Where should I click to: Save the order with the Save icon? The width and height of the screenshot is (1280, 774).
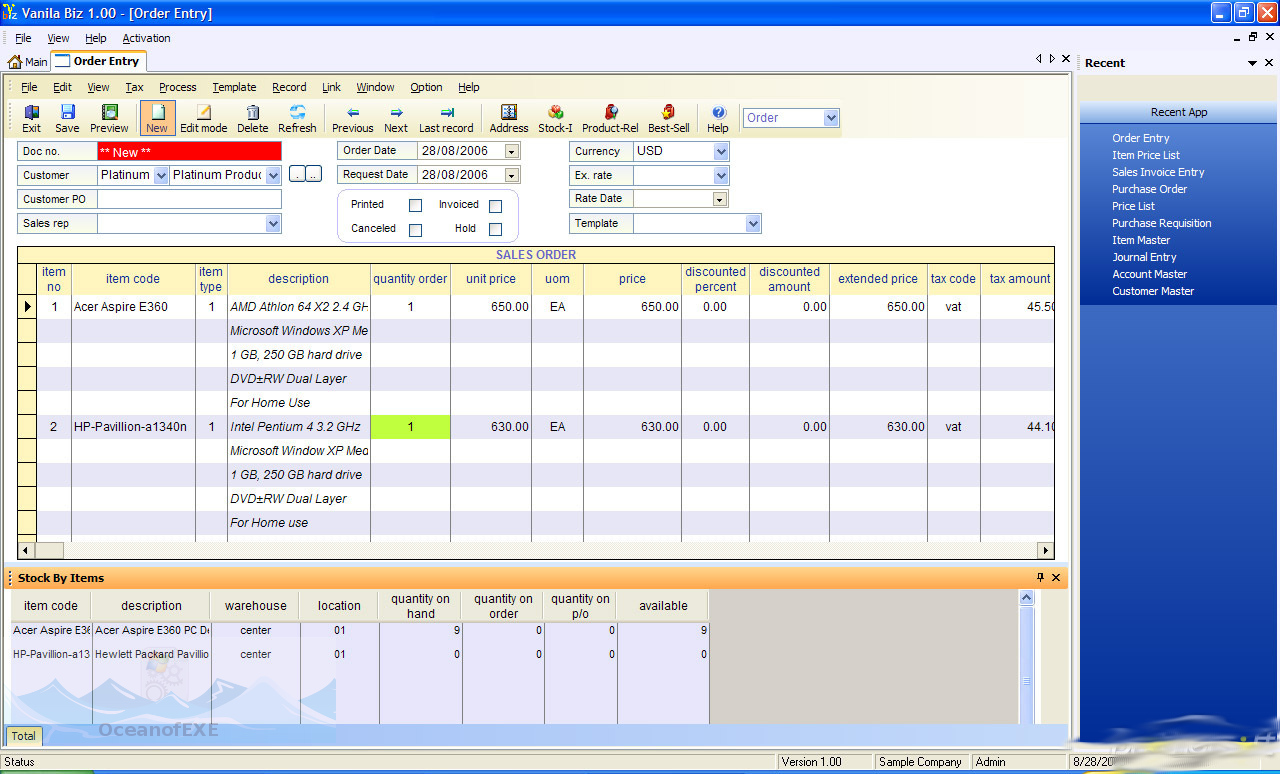67,118
